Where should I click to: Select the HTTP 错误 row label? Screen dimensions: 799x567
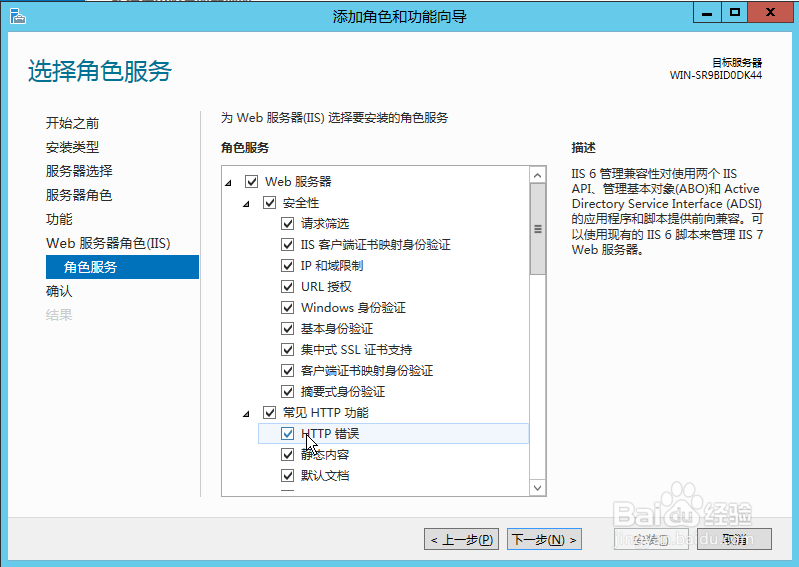point(330,434)
